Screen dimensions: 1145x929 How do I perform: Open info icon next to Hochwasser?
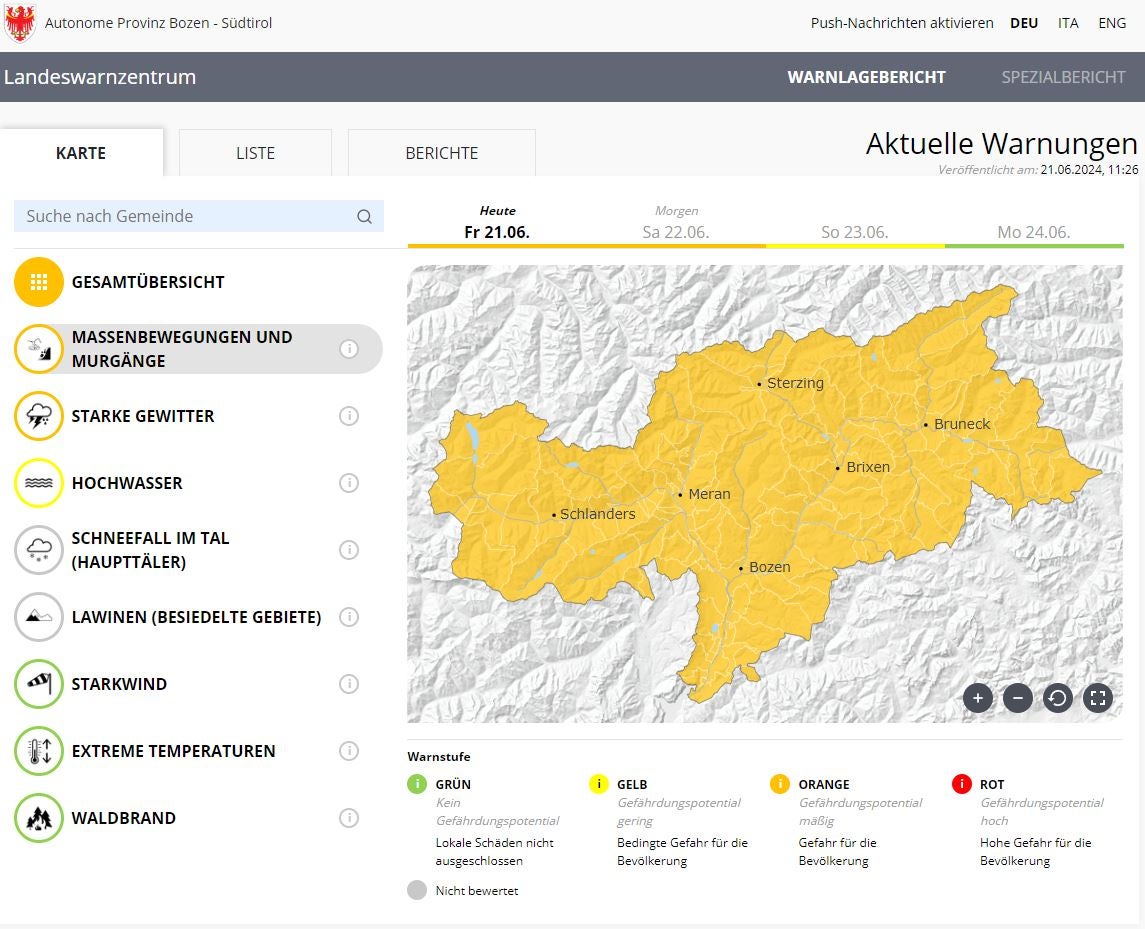click(x=349, y=483)
